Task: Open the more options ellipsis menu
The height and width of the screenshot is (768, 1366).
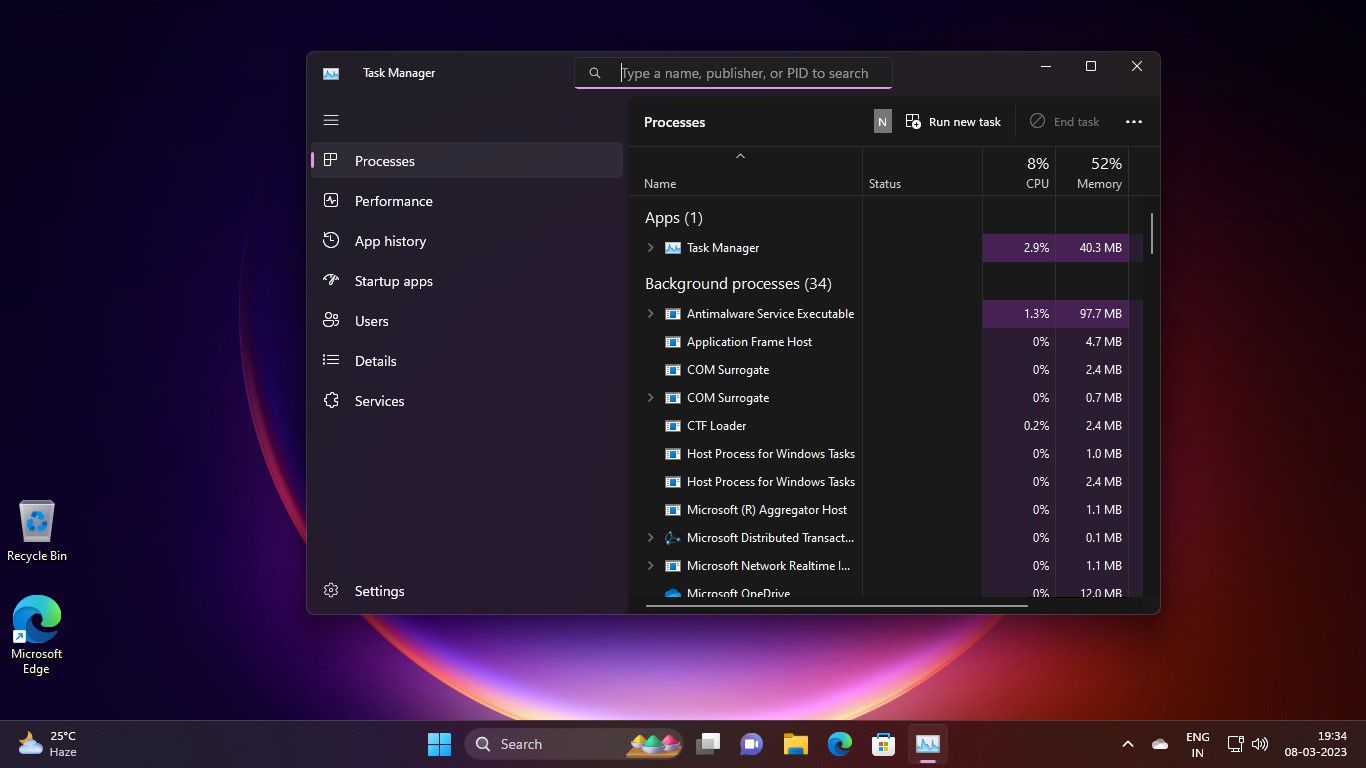Action: coord(1133,121)
